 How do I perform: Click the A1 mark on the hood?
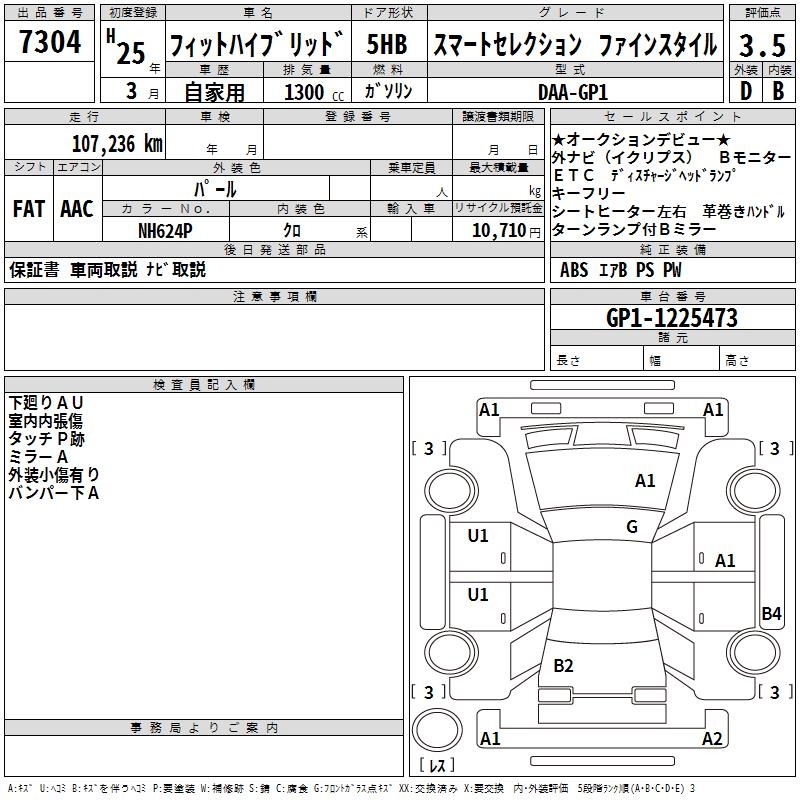645,481
